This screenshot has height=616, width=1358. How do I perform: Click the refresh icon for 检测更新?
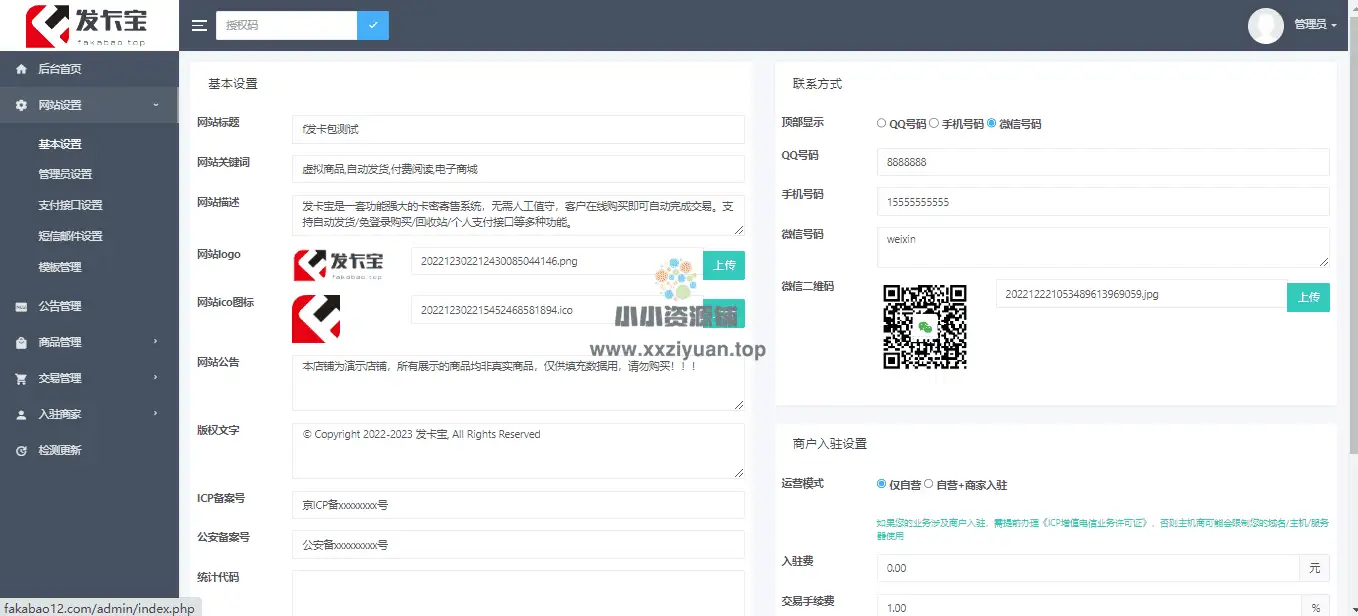(x=21, y=451)
